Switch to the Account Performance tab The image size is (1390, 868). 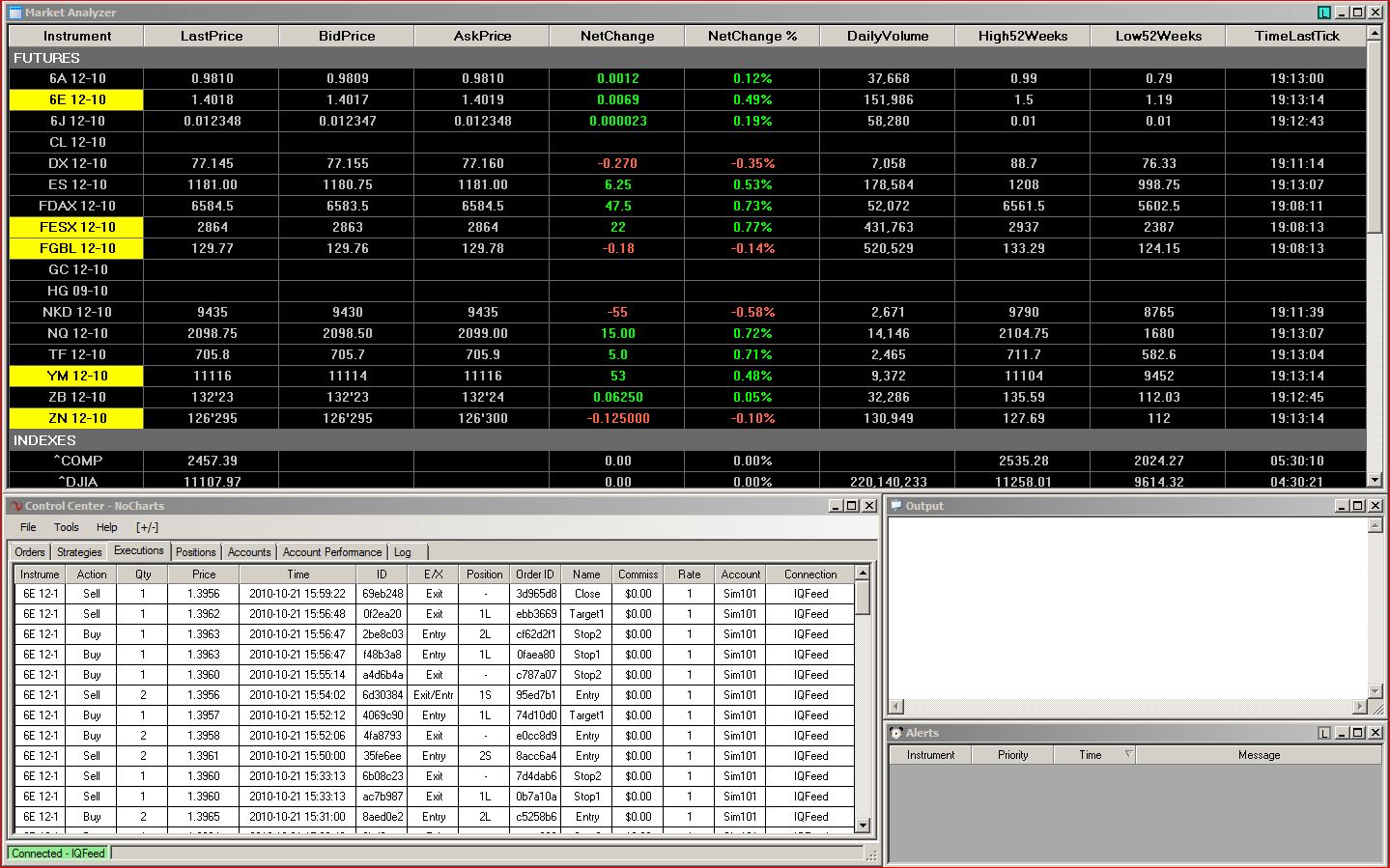[332, 552]
